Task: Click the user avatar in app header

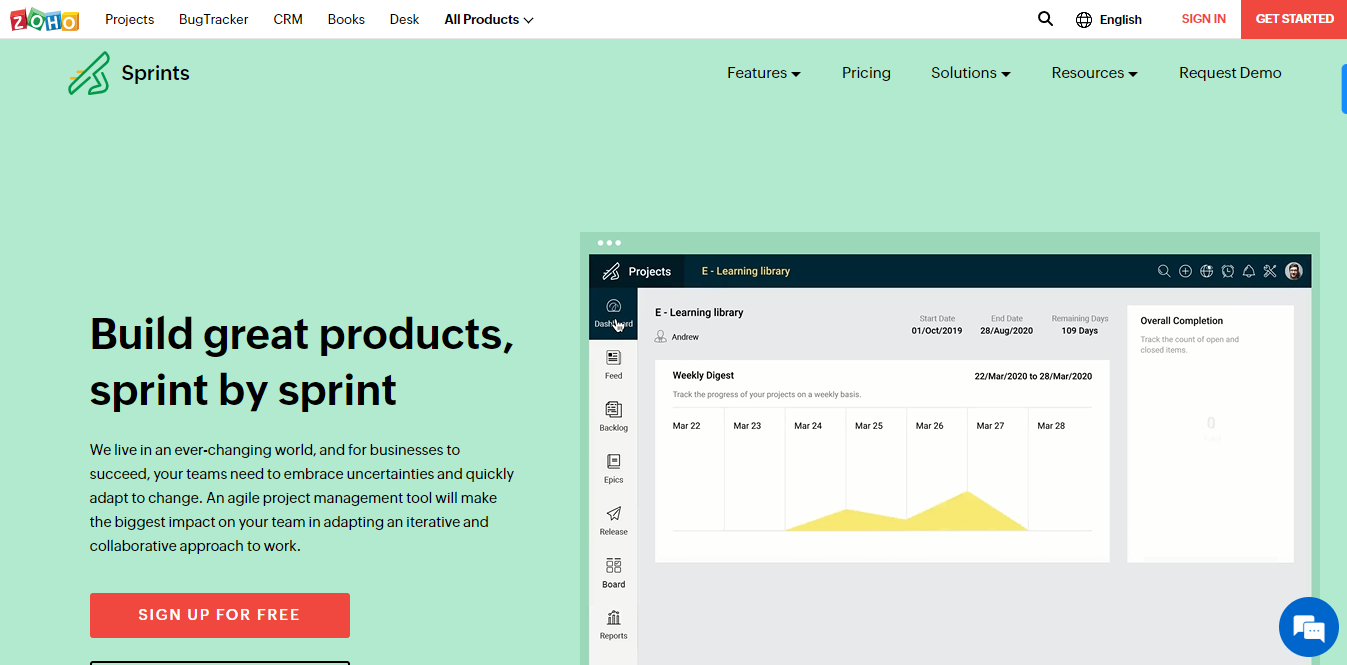Action: pyautogui.click(x=1294, y=271)
